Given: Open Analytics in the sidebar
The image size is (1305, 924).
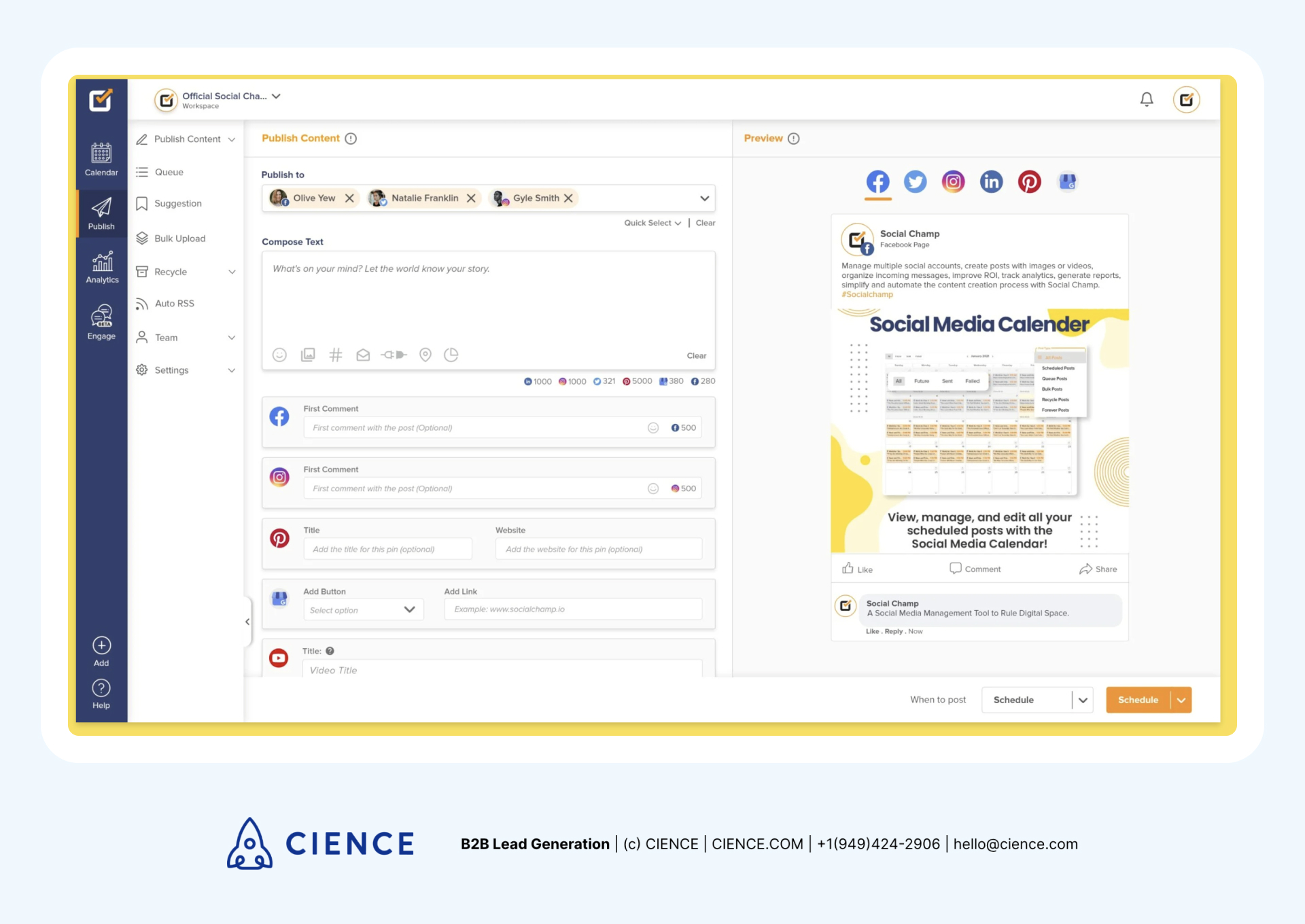Looking at the screenshot, I should click(x=102, y=267).
